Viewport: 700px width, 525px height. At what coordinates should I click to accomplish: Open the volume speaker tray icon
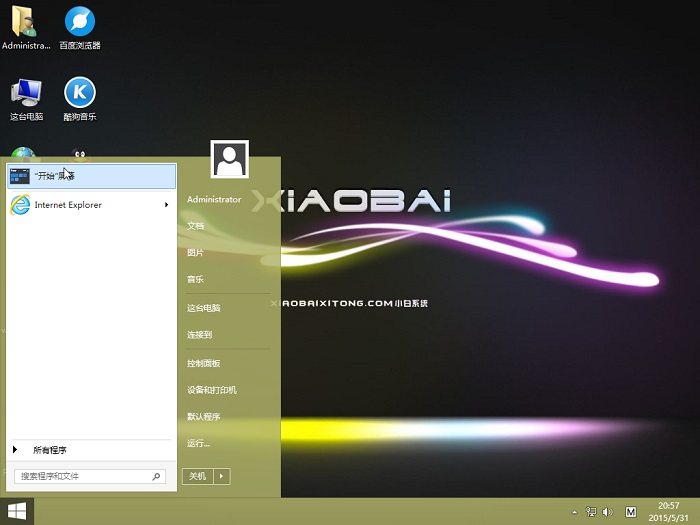tap(607, 512)
